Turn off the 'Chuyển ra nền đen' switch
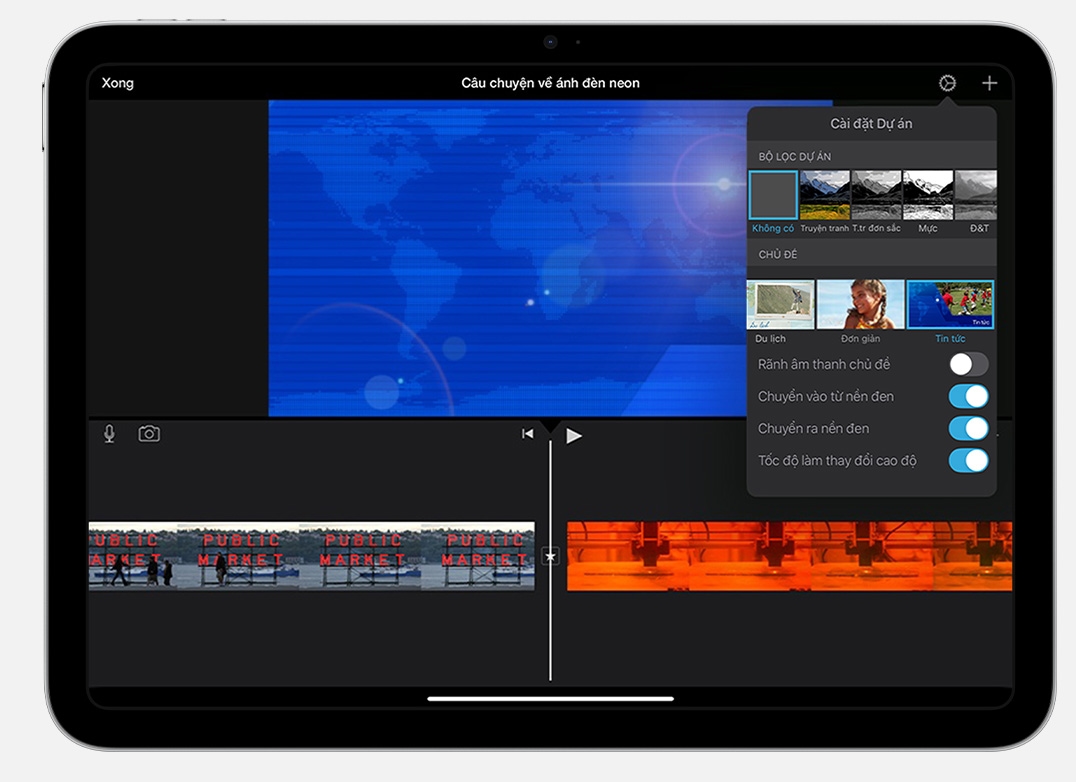The height and width of the screenshot is (782, 1076). click(968, 428)
